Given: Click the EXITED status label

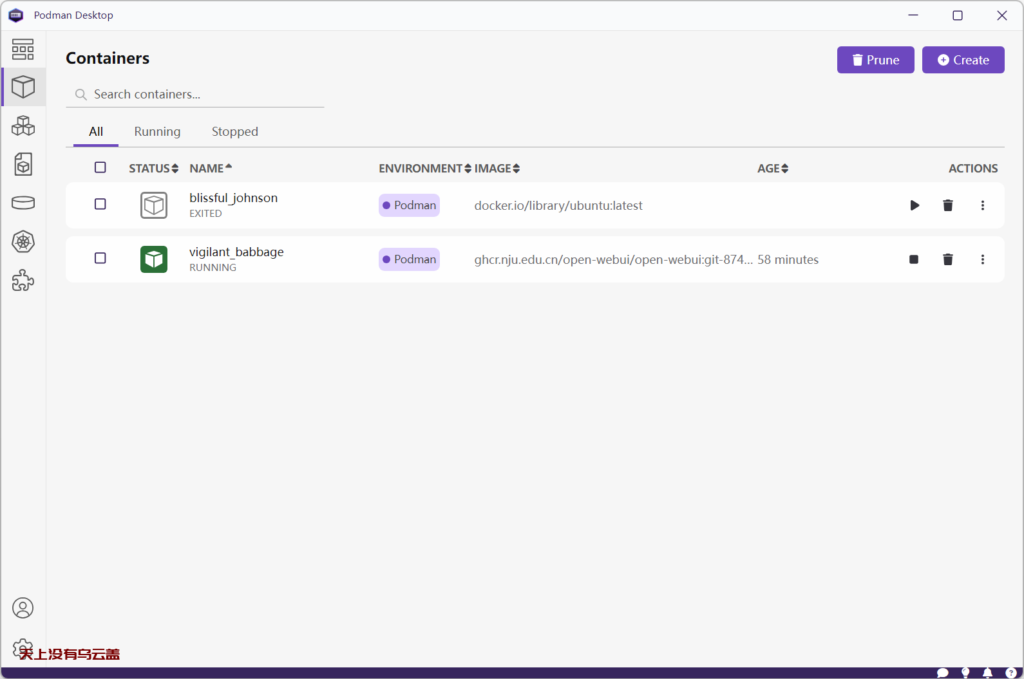Looking at the screenshot, I should click(206, 213).
